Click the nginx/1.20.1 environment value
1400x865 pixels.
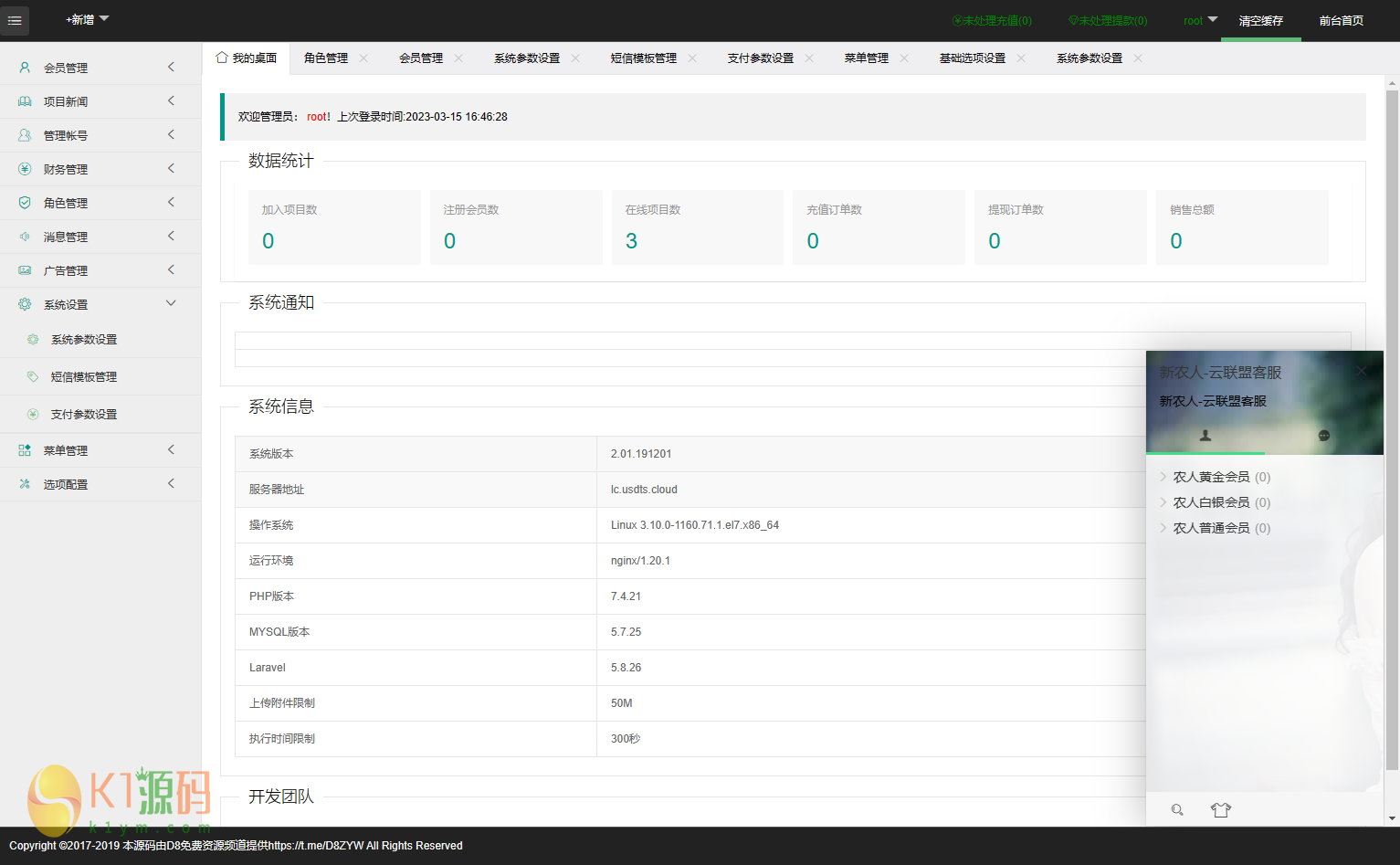coord(640,561)
